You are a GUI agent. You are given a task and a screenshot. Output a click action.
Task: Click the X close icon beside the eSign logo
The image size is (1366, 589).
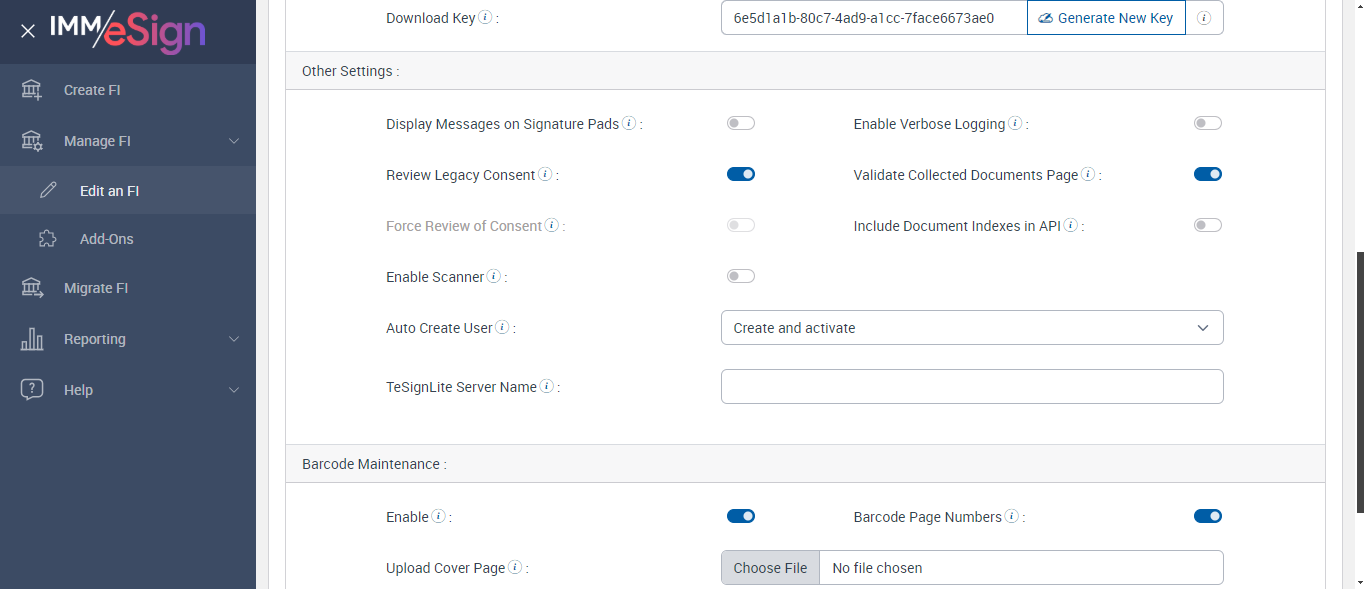tap(28, 31)
